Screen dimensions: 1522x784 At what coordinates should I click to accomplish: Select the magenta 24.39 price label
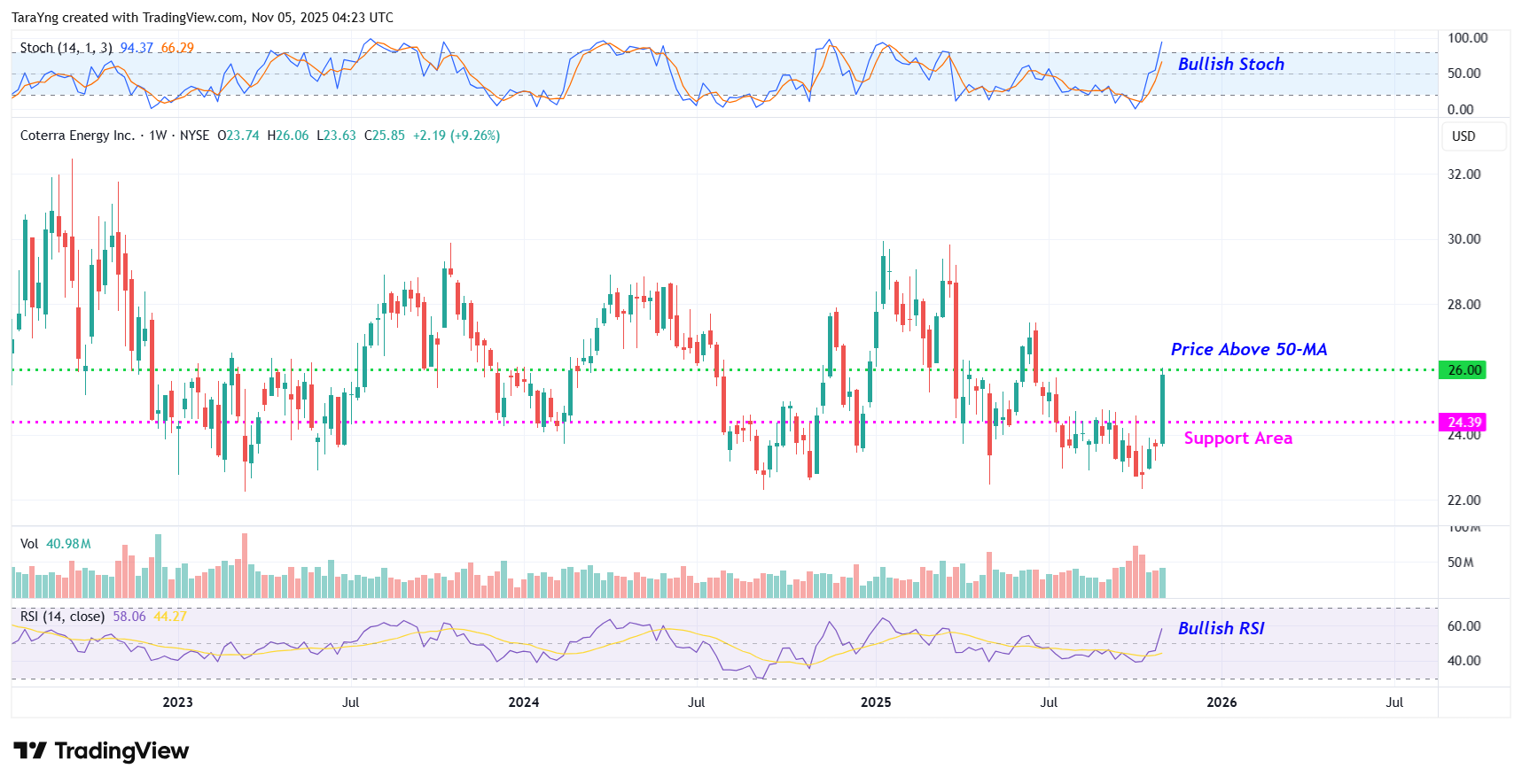point(1463,423)
